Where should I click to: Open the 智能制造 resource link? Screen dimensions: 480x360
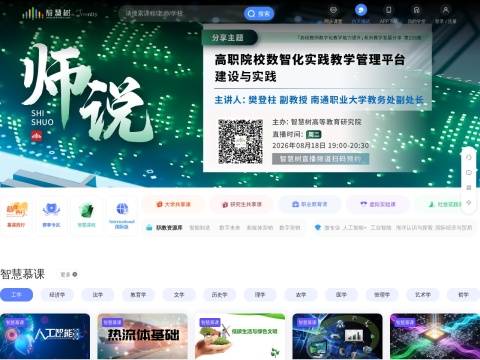click(200, 228)
